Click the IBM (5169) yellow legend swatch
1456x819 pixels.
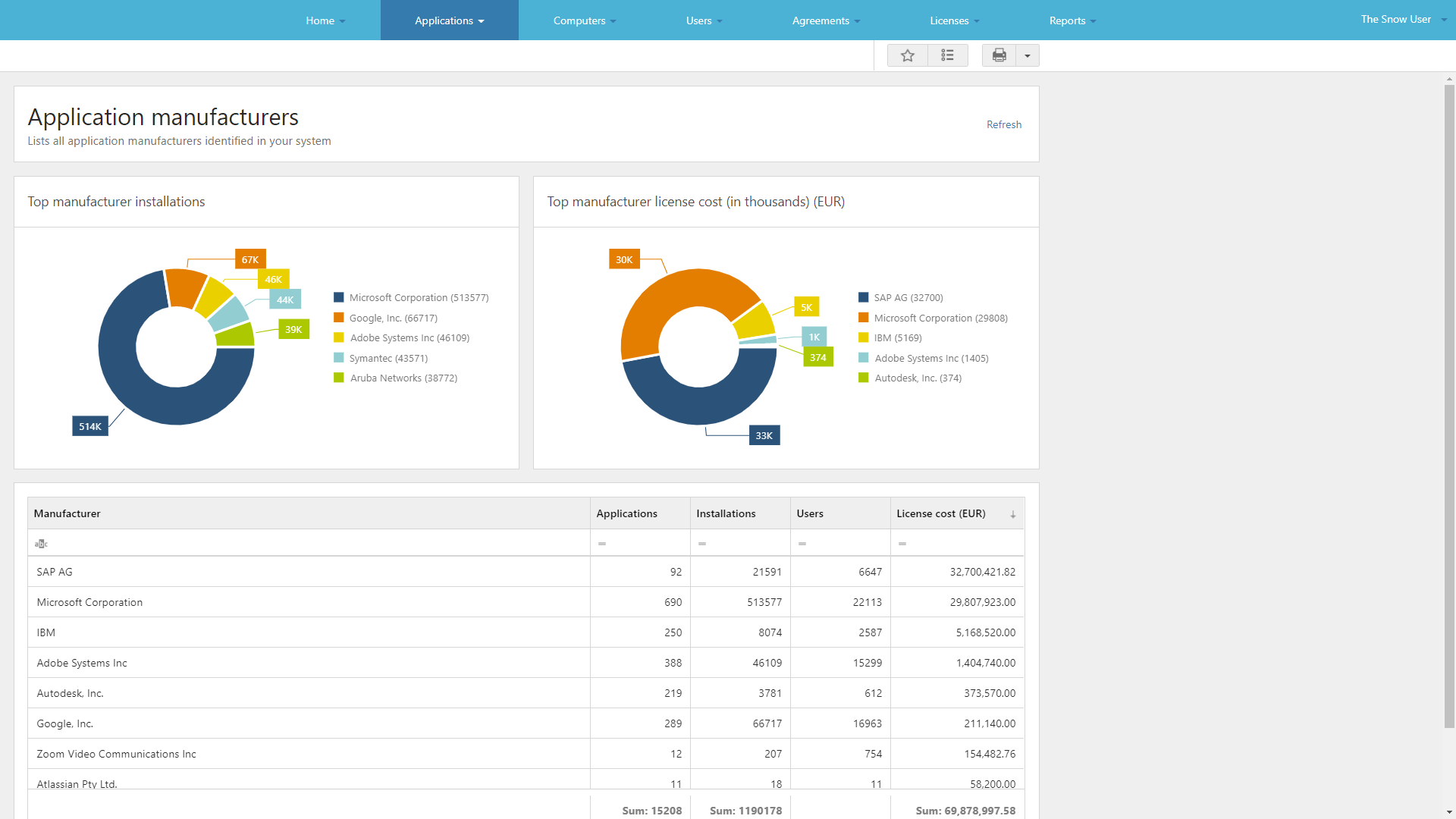tap(863, 338)
